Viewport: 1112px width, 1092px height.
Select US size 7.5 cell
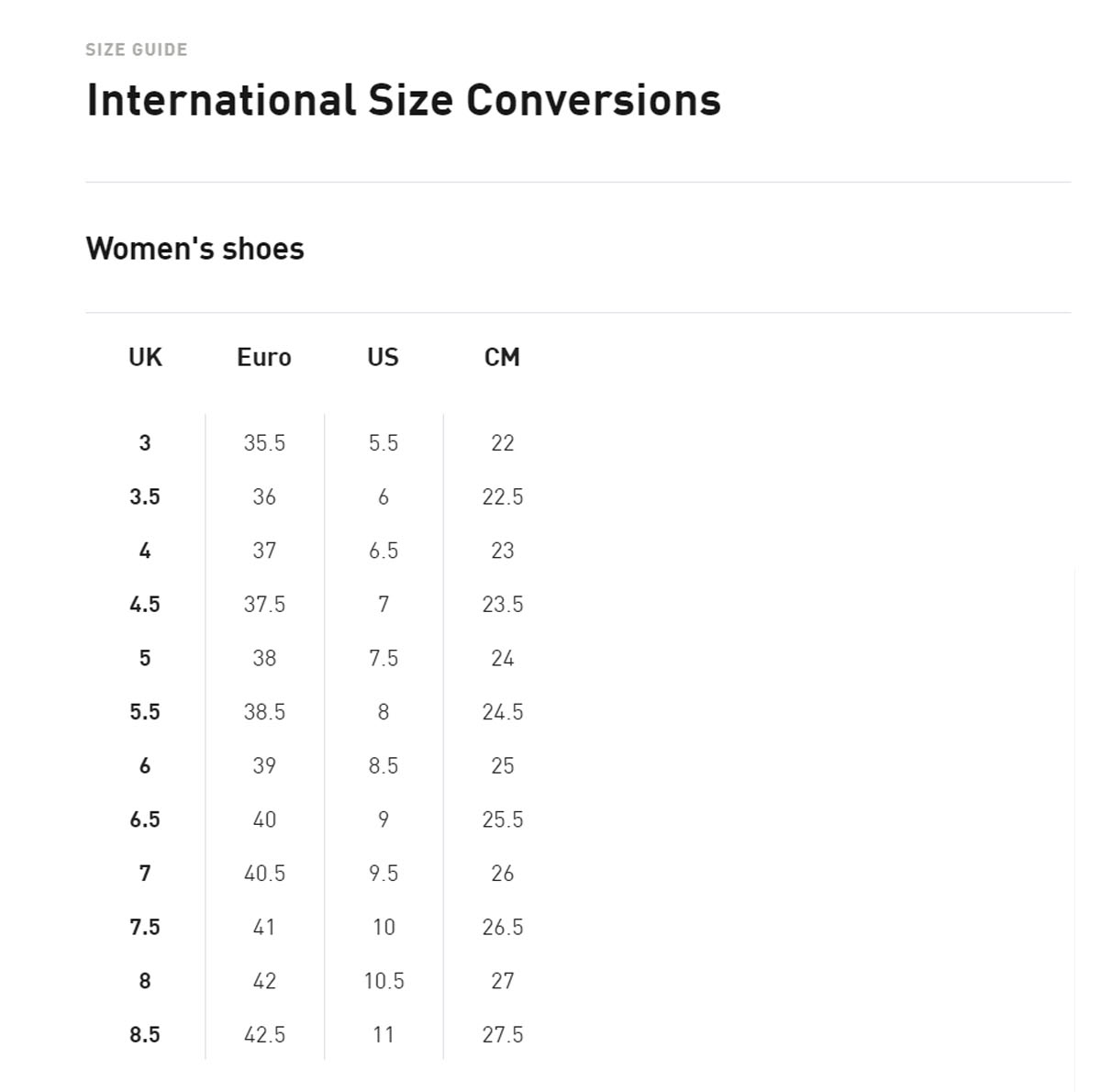click(x=384, y=659)
